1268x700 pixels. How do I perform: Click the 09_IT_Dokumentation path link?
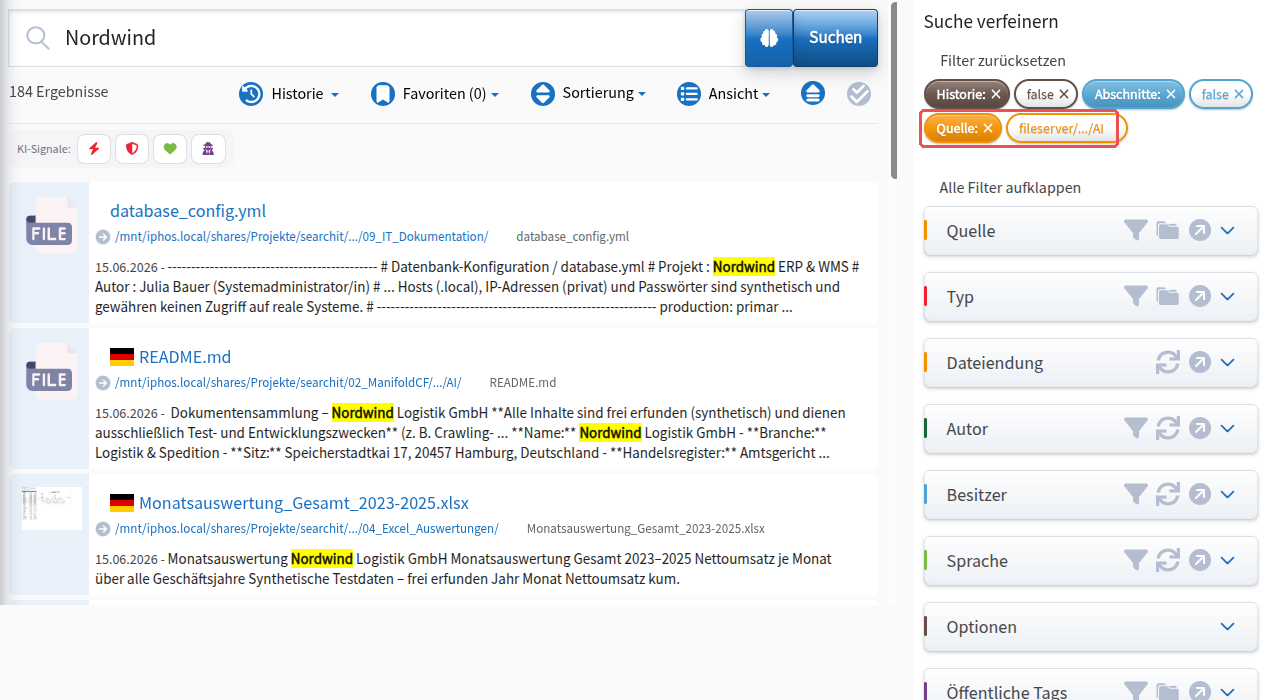[301, 237]
